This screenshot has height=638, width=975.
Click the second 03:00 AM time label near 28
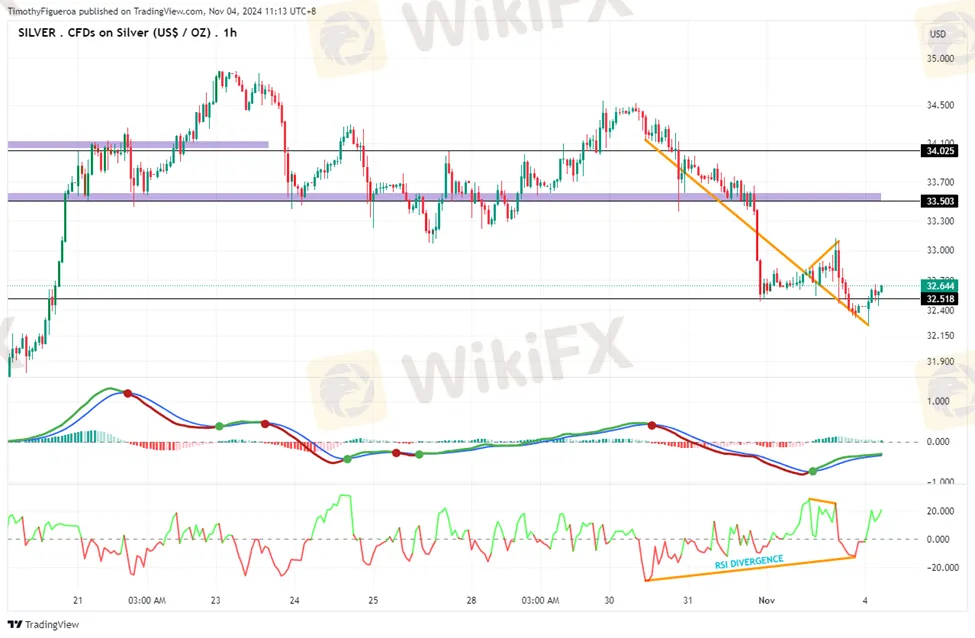pos(540,600)
